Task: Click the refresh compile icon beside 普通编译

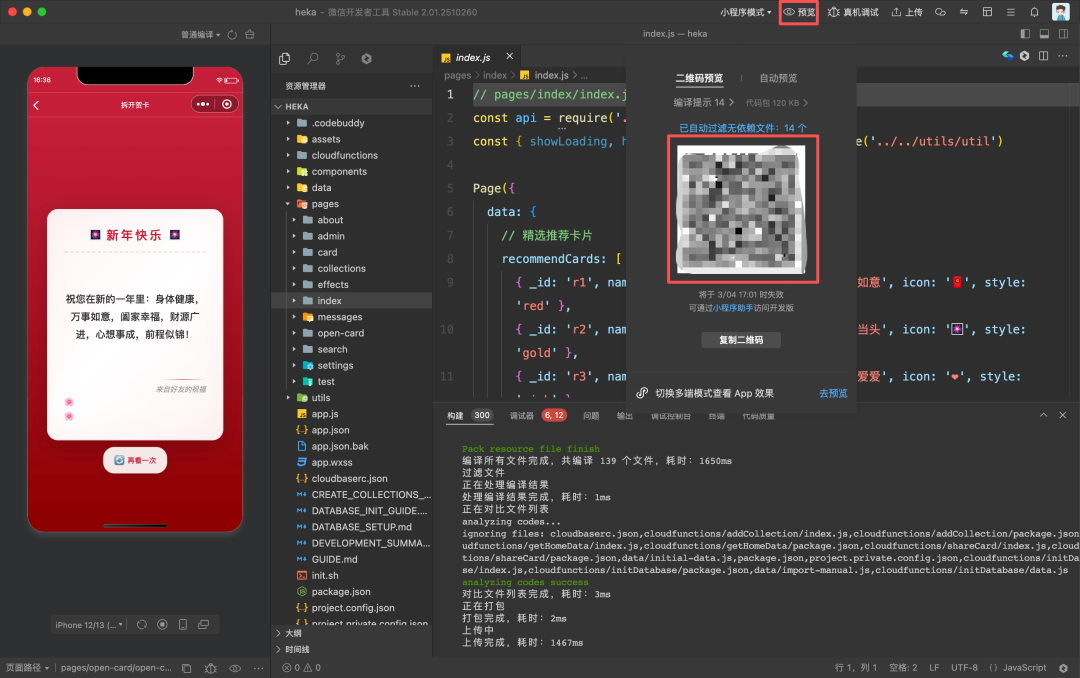Action: pos(232,35)
